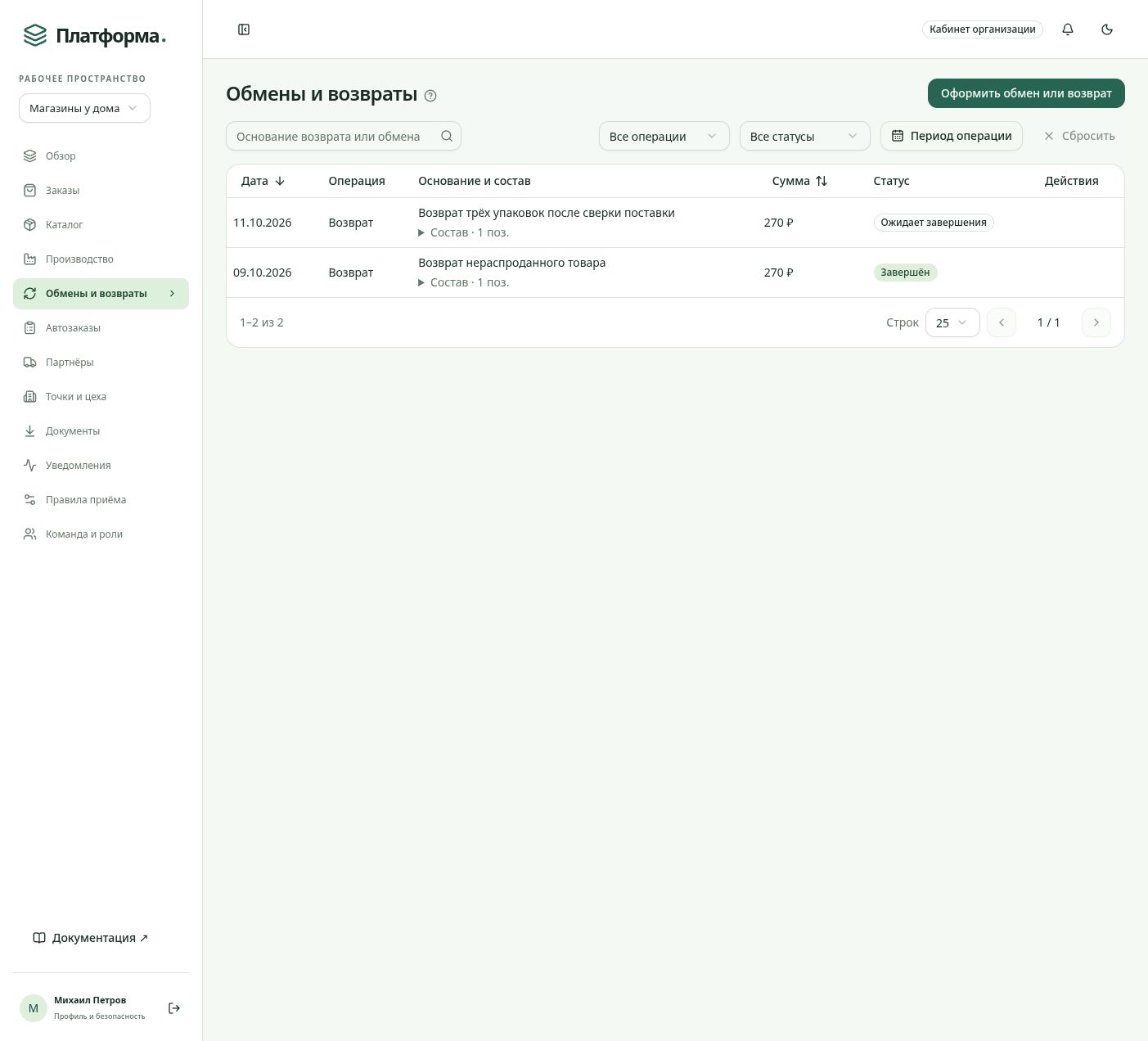Sort table by Дата column

(x=263, y=181)
